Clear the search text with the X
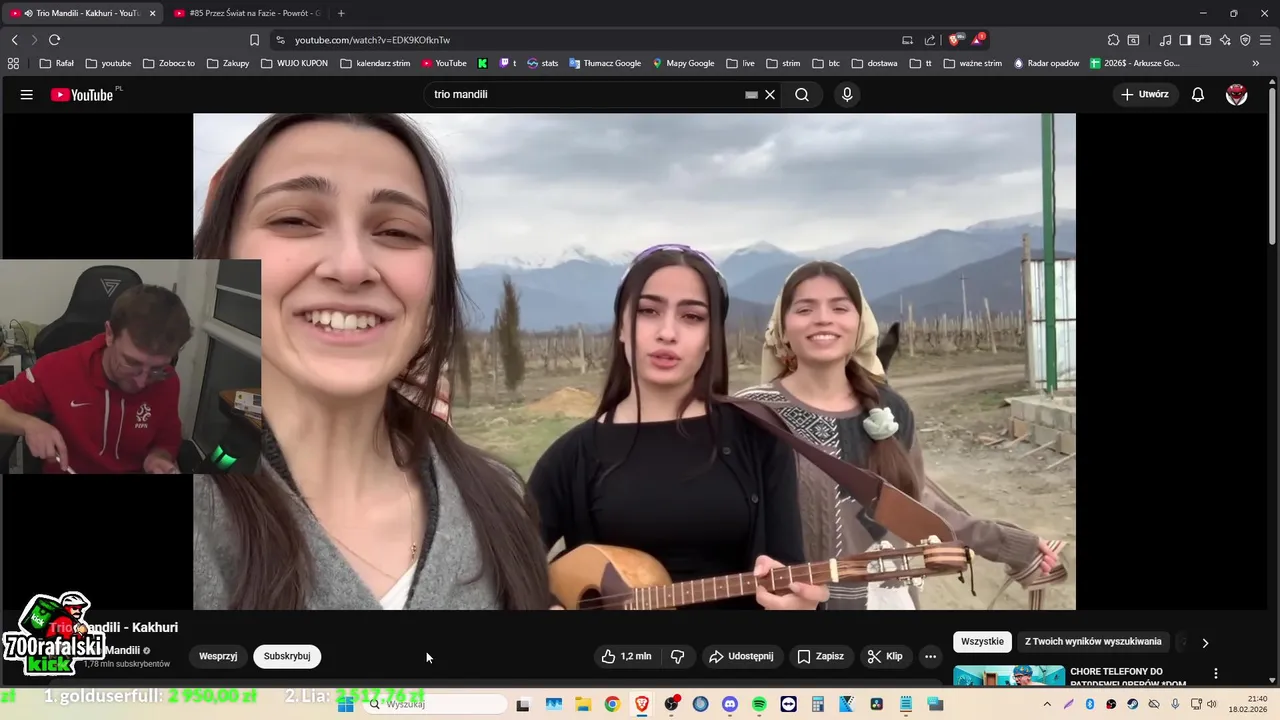The height and width of the screenshot is (720, 1280). point(770,95)
